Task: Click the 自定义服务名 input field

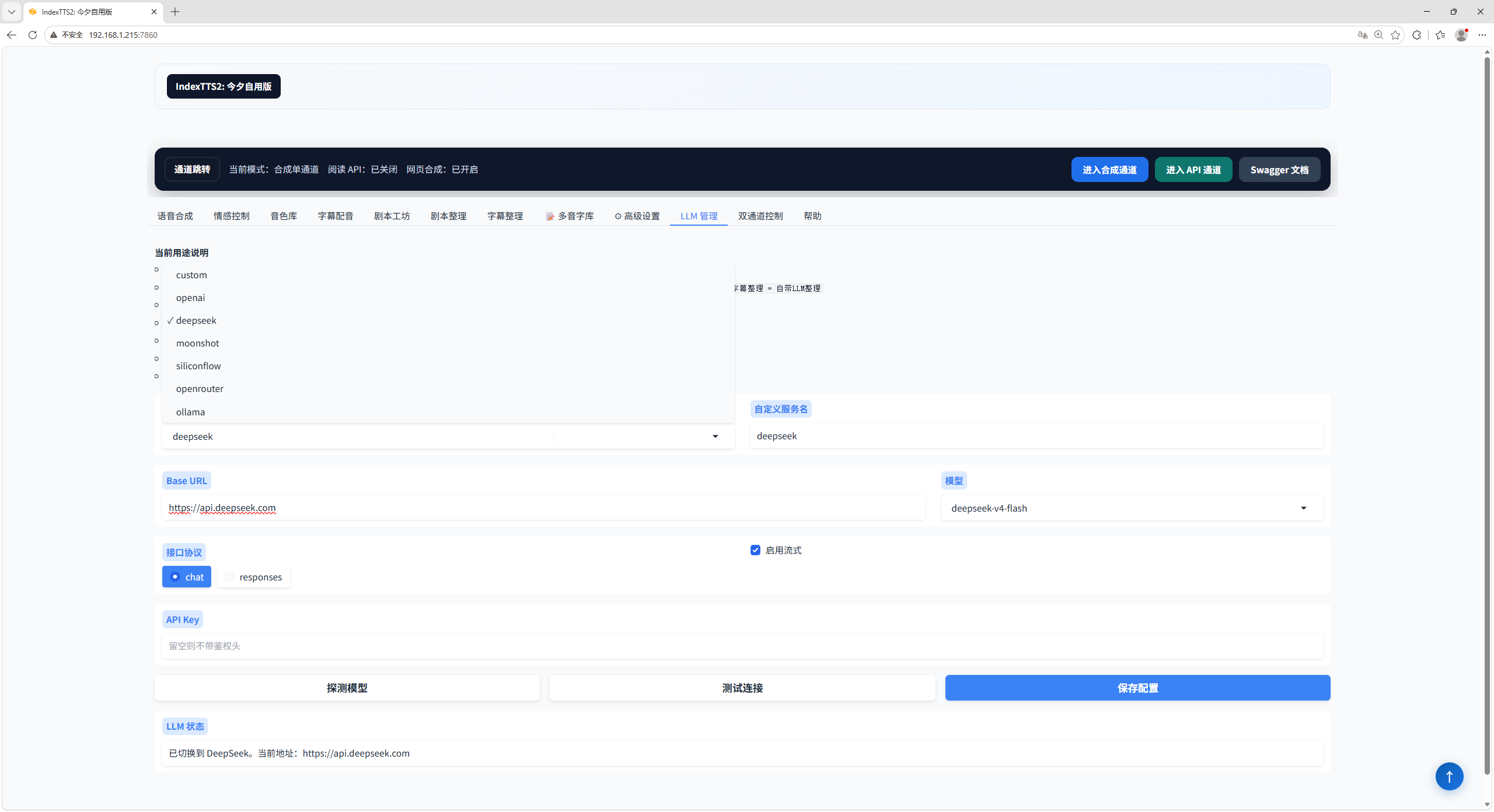Action: [x=1036, y=436]
